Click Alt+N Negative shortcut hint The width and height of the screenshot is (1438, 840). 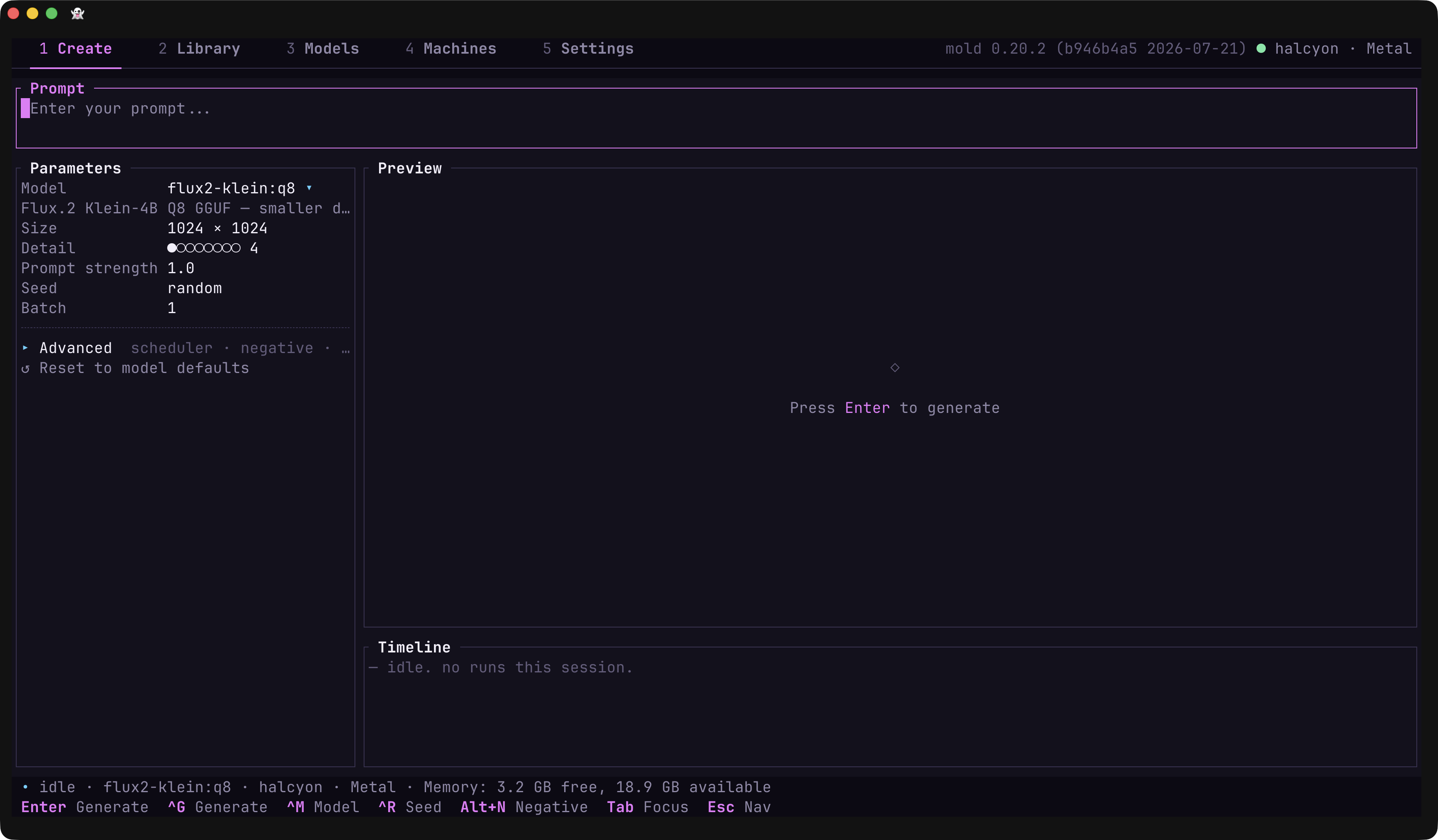point(524,807)
